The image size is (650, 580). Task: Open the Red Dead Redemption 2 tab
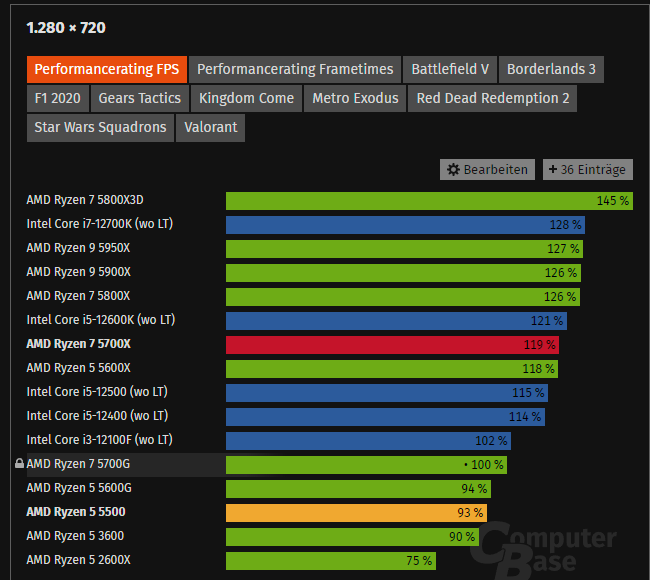click(x=492, y=99)
